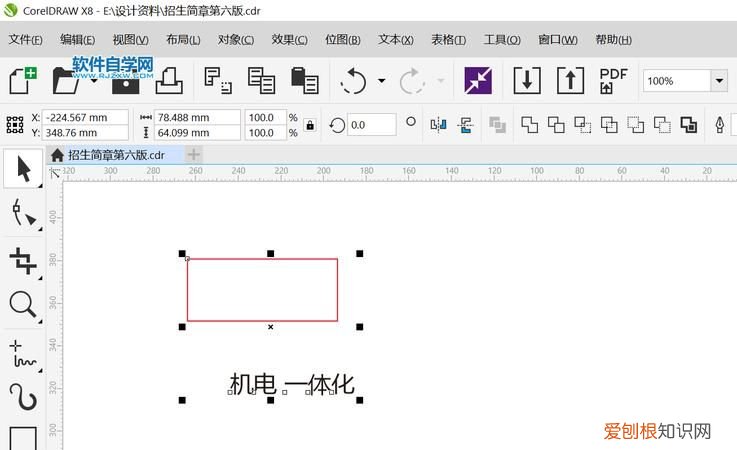Screen dimensions: 737x450
Task: Click the zoom level box showing 100%
Action: click(x=677, y=81)
